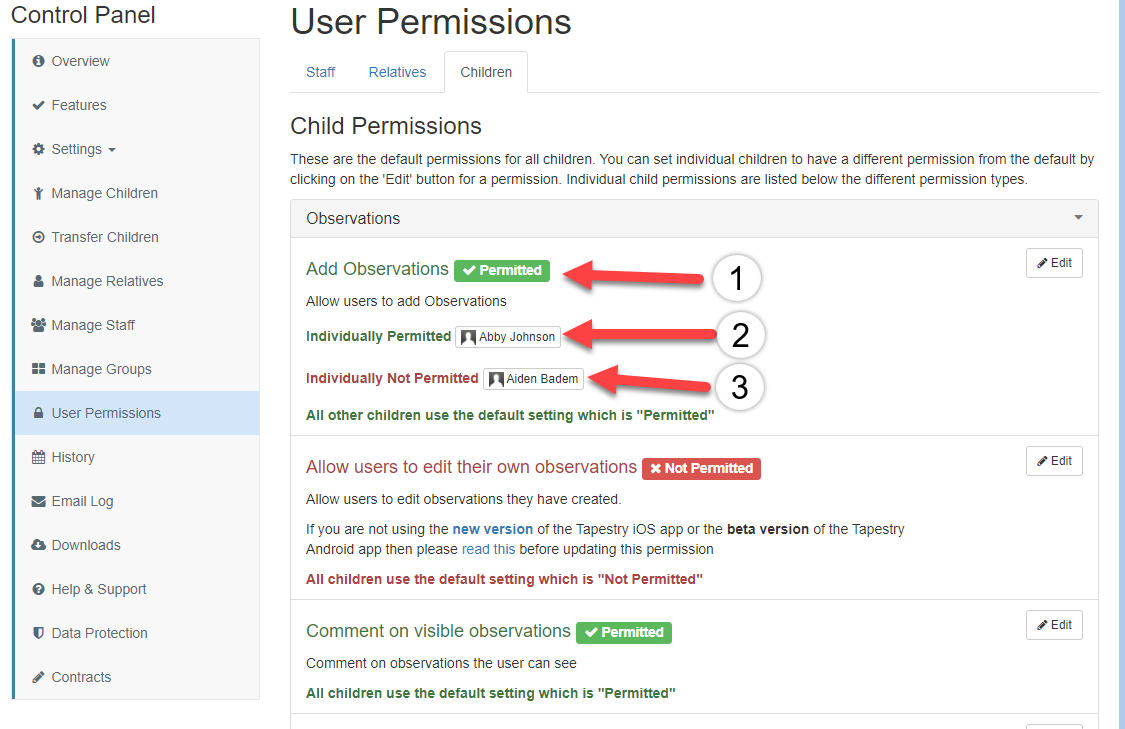Click the Manage Groups grid icon

tap(39, 369)
